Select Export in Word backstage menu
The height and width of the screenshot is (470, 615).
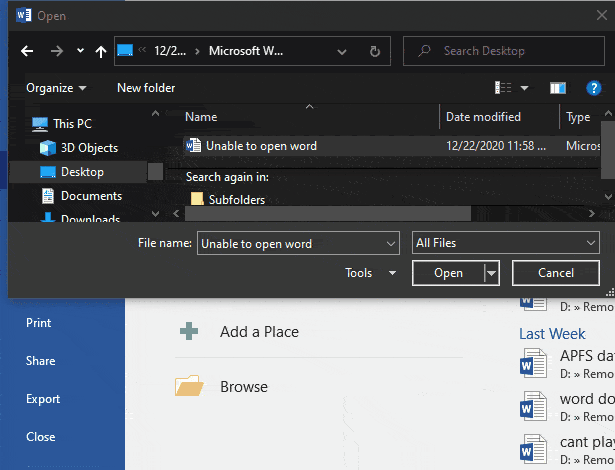(x=43, y=399)
